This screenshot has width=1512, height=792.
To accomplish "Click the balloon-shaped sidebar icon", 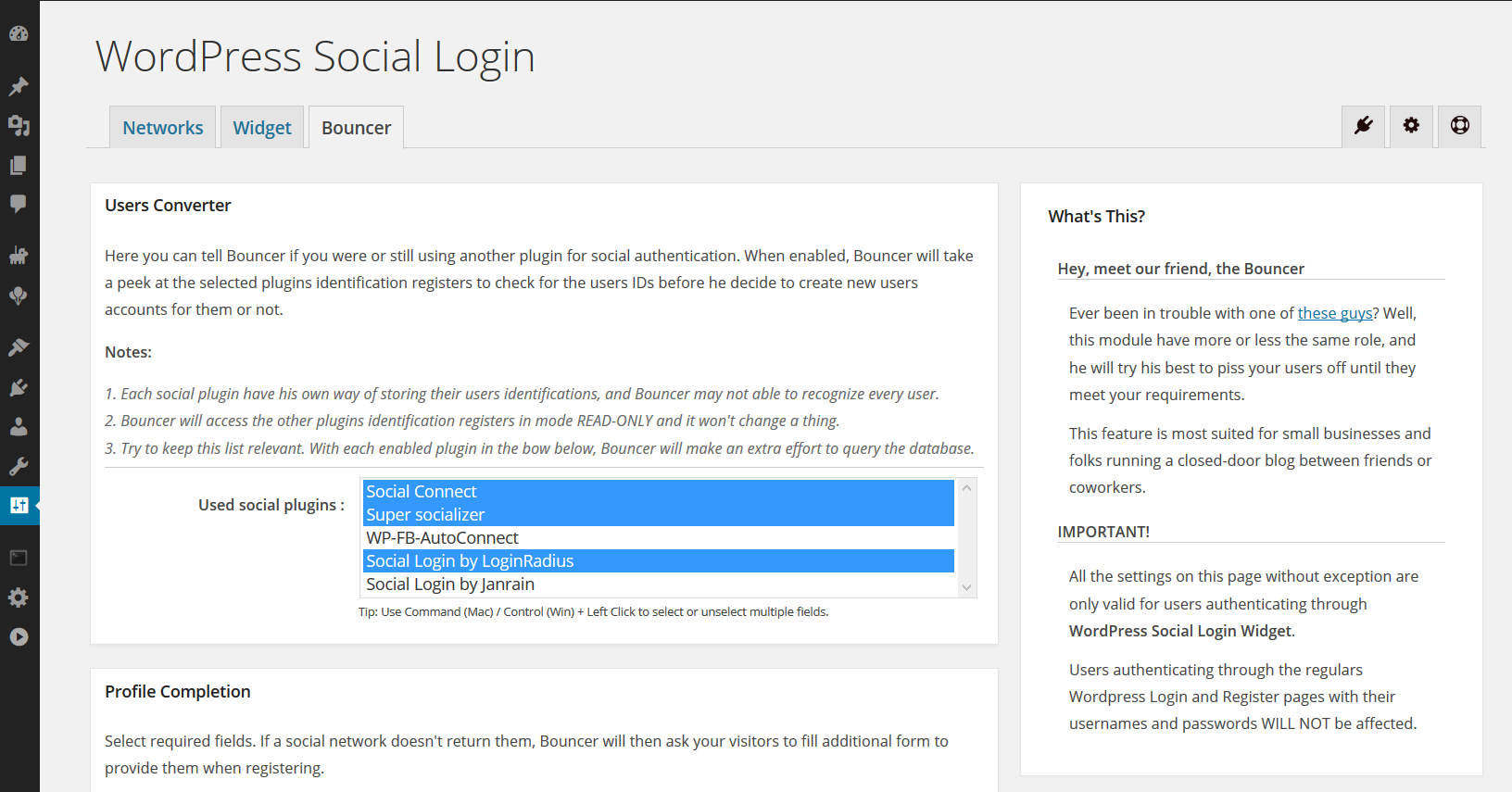I will [19, 295].
